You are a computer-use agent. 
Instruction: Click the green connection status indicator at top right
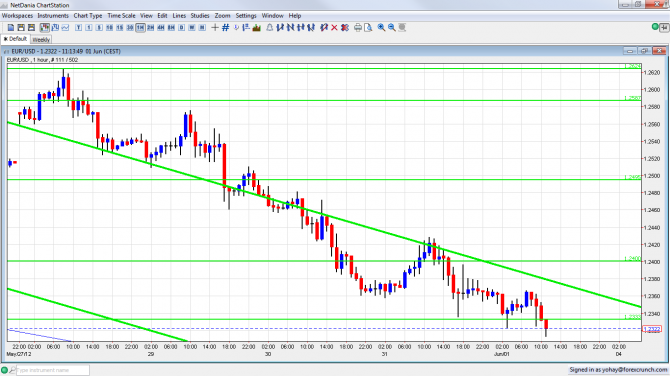click(655, 27)
